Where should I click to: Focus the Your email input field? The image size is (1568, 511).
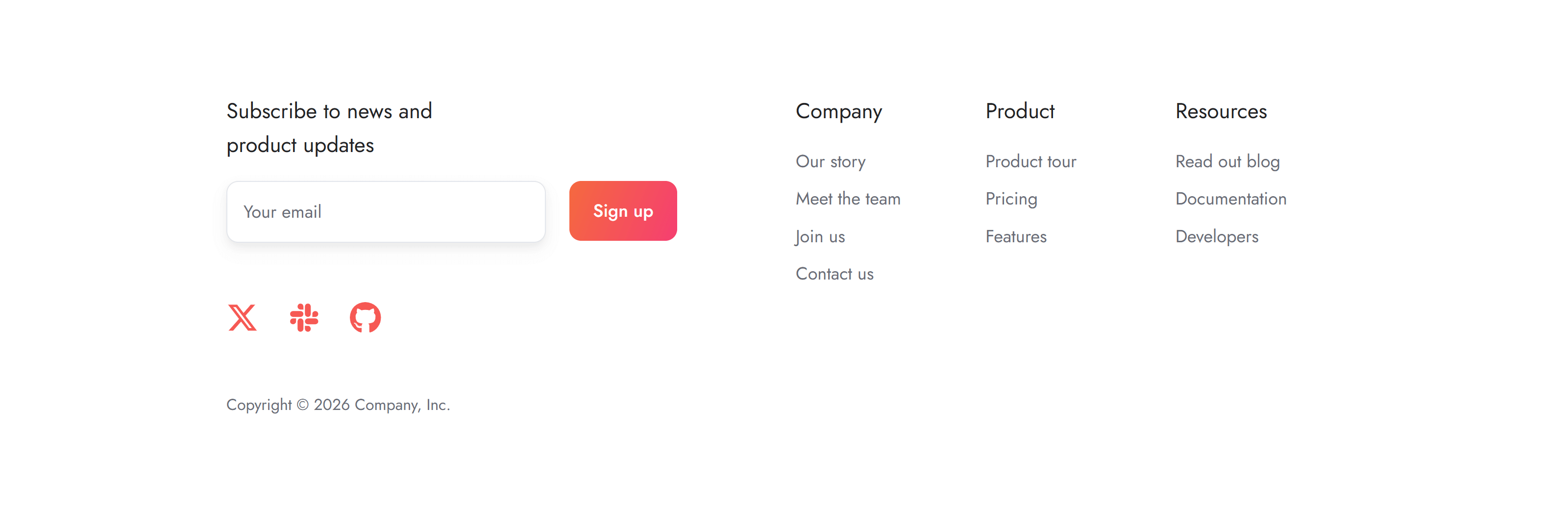point(386,212)
